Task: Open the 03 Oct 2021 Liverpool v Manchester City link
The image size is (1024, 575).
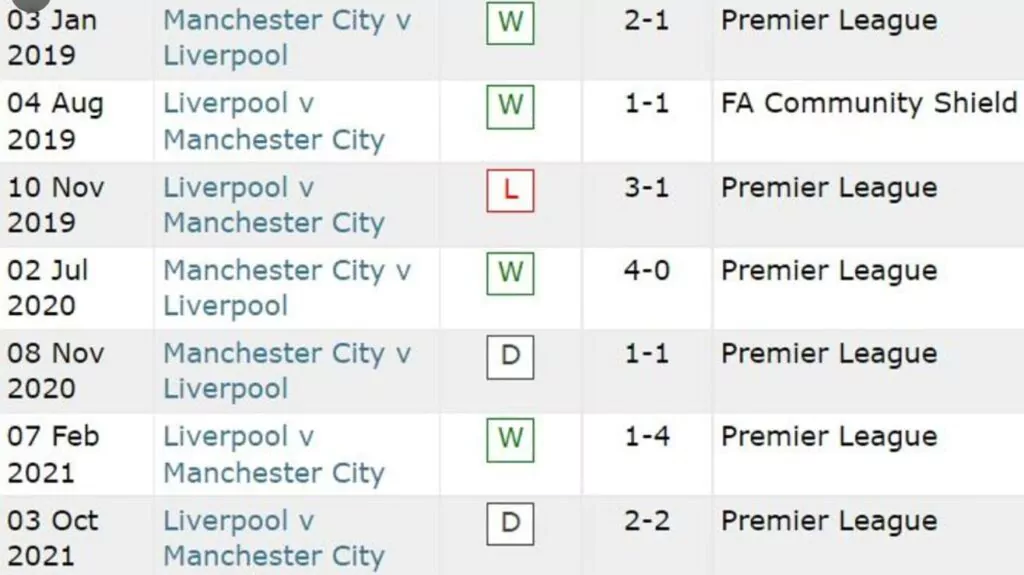Action: coord(274,538)
